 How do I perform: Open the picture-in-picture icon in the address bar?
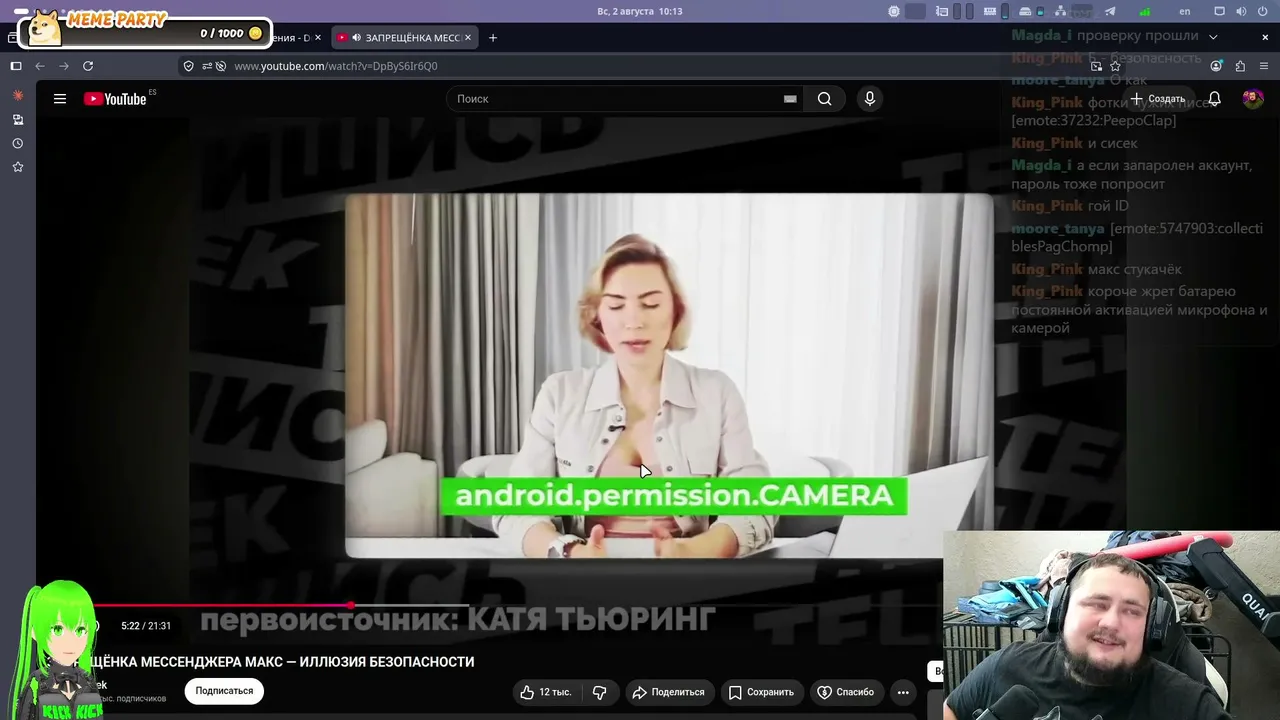click(x=1096, y=66)
